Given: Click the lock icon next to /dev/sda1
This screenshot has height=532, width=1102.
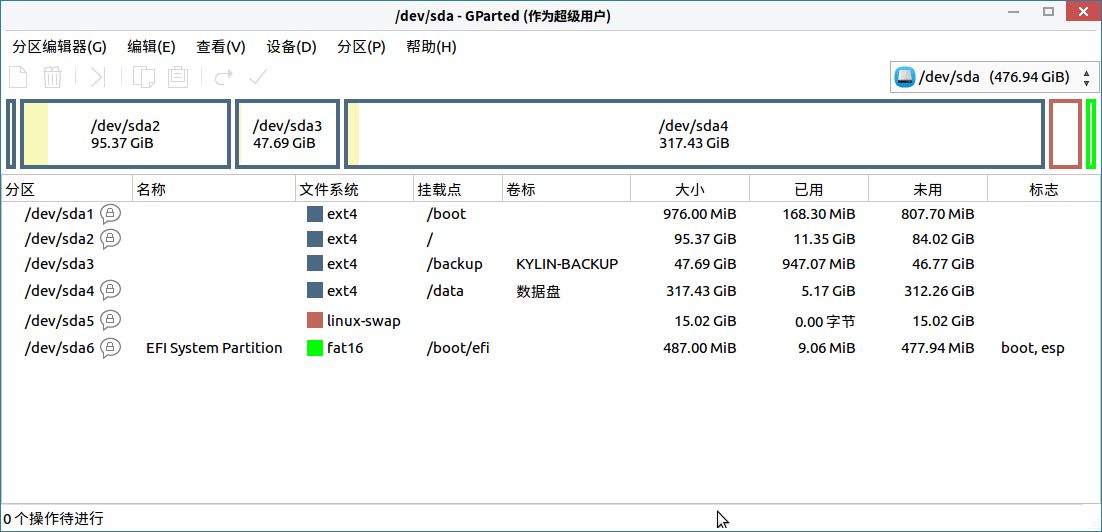Looking at the screenshot, I should 110,213.
